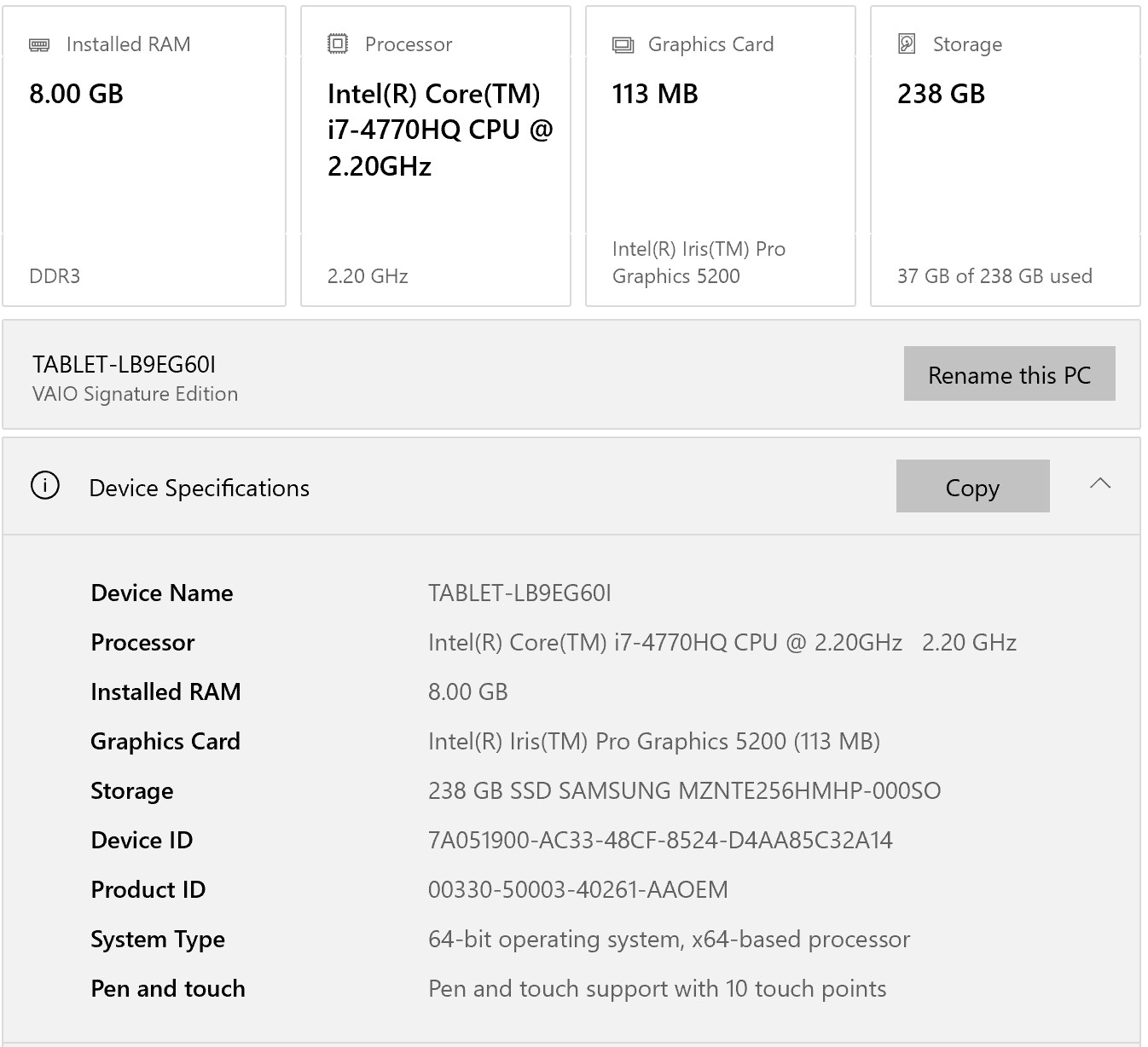The image size is (1148, 1047).
Task: Click the Processor label in the specifications list
Action: click(142, 643)
